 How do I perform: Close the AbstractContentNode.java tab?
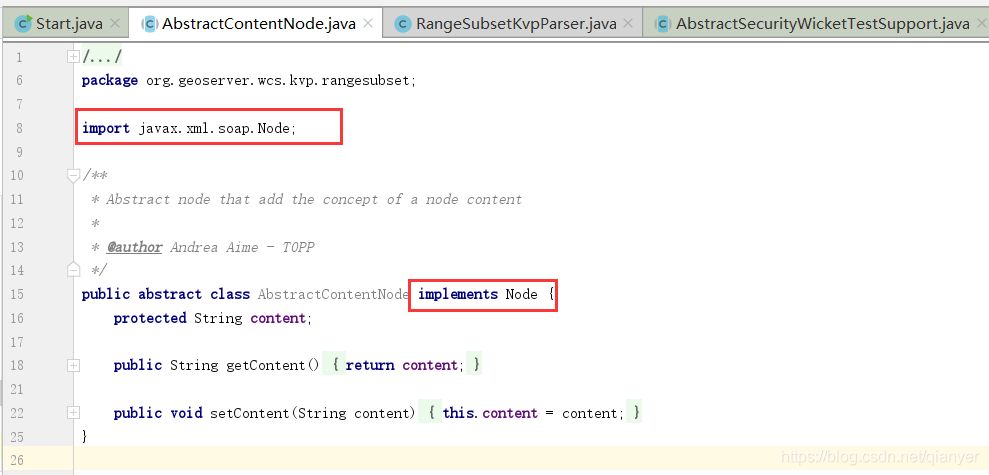pyautogui.click(x=368, y=24)
